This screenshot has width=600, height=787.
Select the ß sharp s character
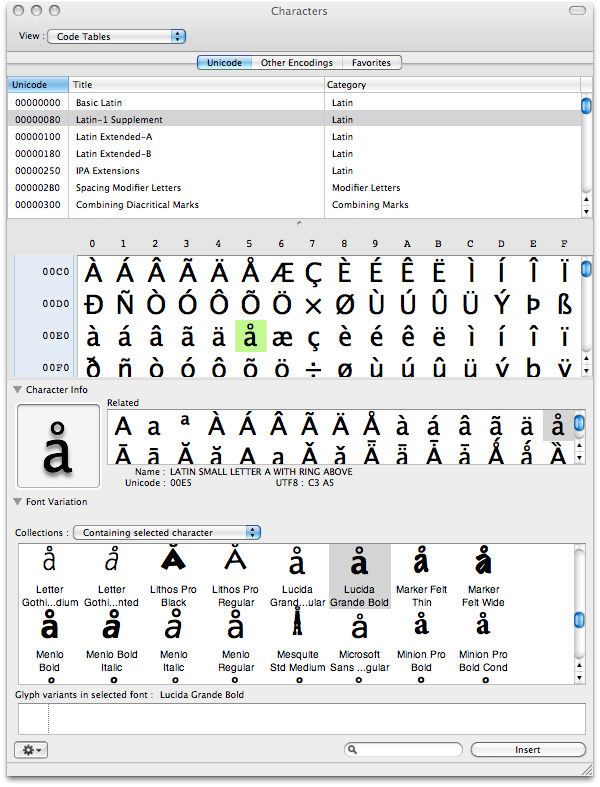click(x=564, y=304)
